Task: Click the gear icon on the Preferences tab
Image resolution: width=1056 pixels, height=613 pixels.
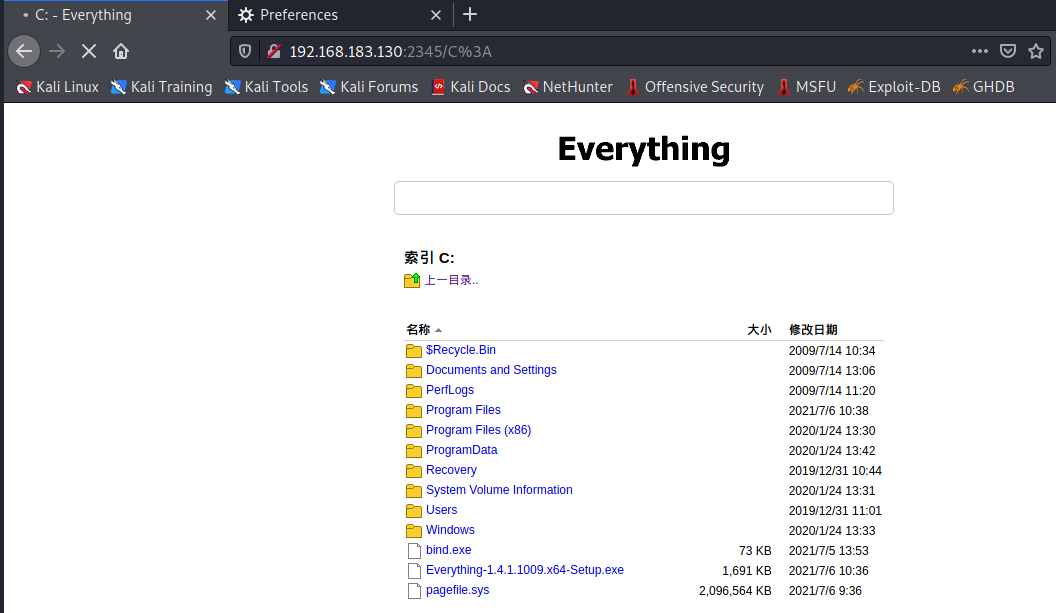Action: (x=246, y=15)
